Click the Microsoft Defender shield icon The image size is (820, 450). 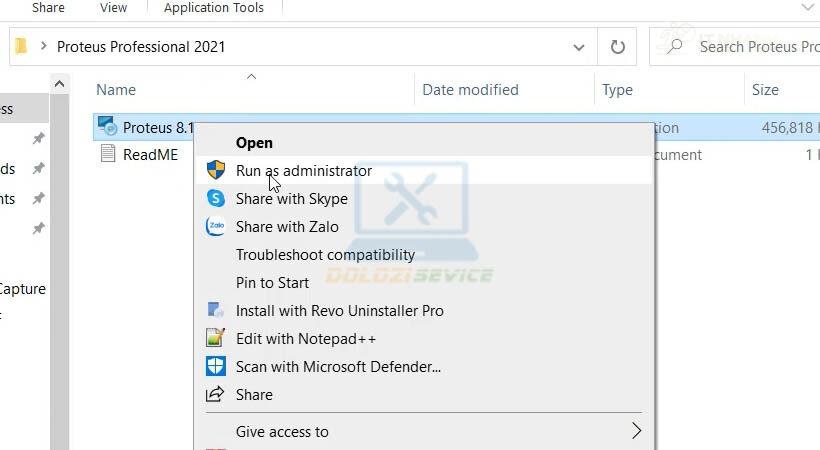[x=215, y=367]
